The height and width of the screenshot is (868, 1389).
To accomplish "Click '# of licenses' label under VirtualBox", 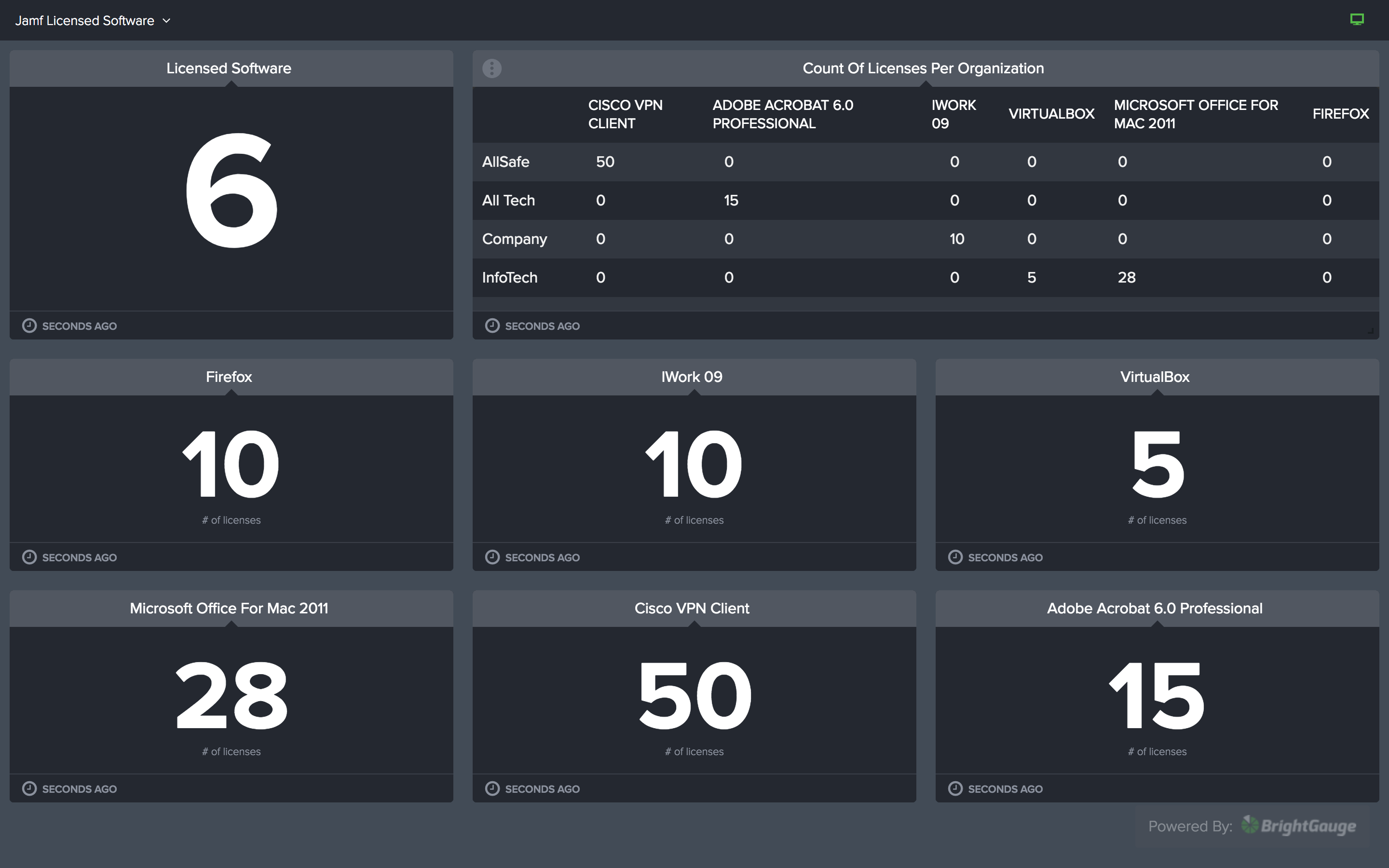I will (1157, 520).
